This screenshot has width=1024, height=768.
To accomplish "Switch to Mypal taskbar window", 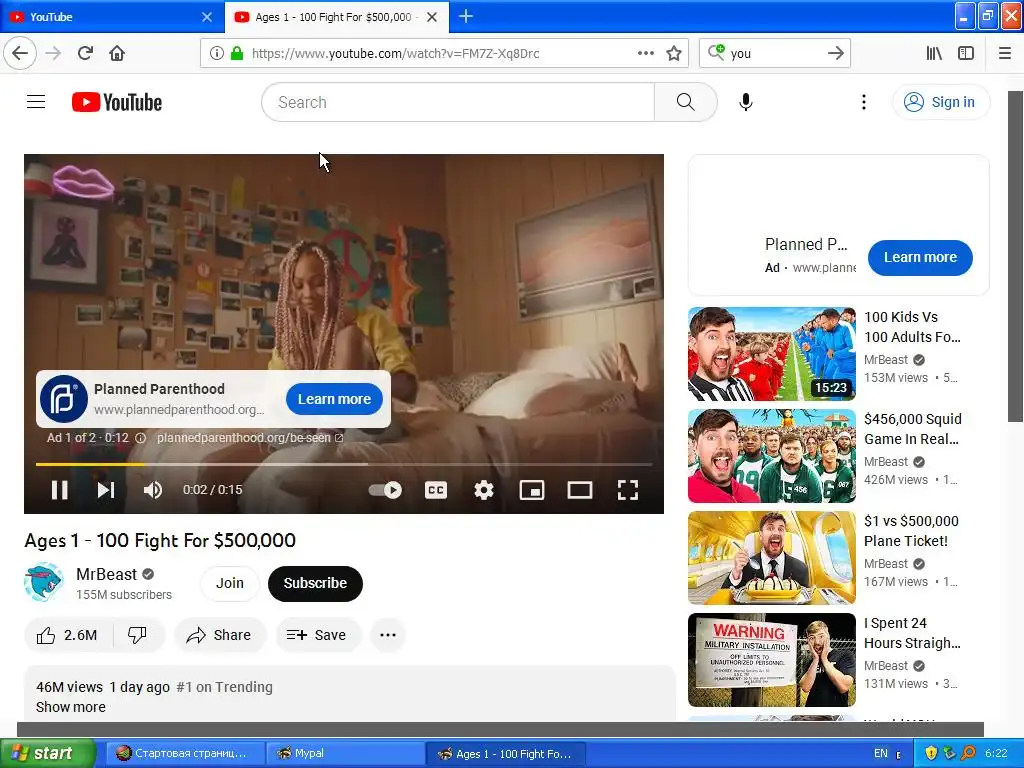I will click(x=345, y=753).
